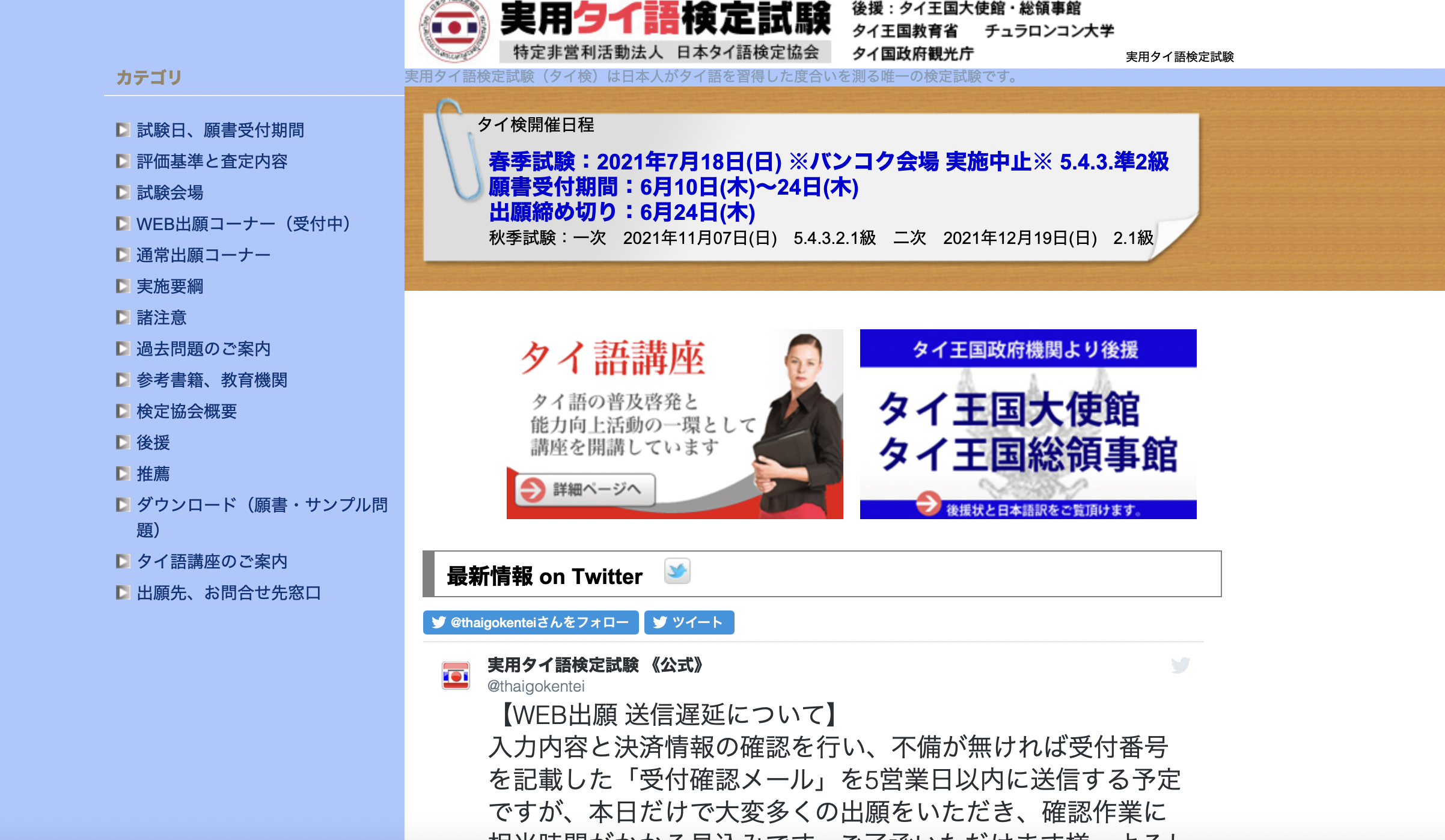The width and height of the screenshot is (1445, 840).
Task: Click the arrow icon beside 出願先、お問合せ先窓口
Action: pyautogui.click(x=123, y=592)
